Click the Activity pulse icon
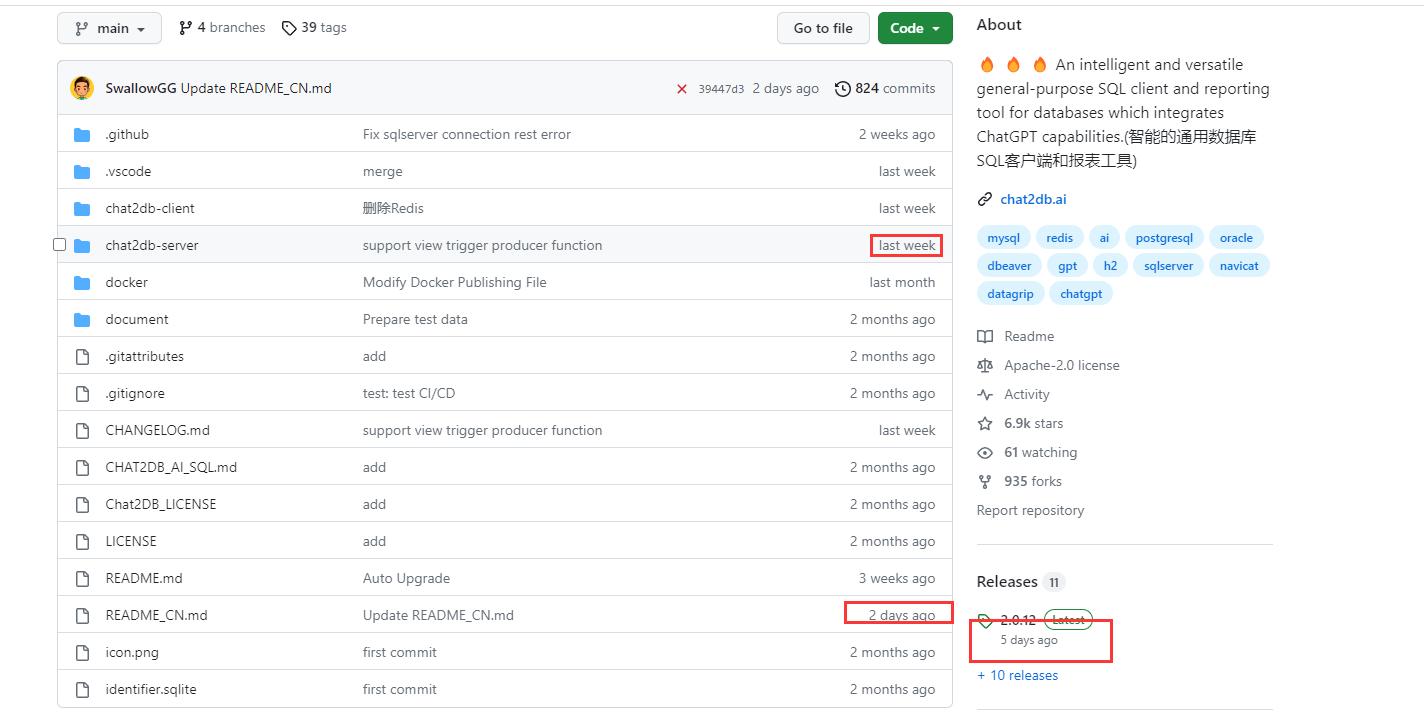 985,394
